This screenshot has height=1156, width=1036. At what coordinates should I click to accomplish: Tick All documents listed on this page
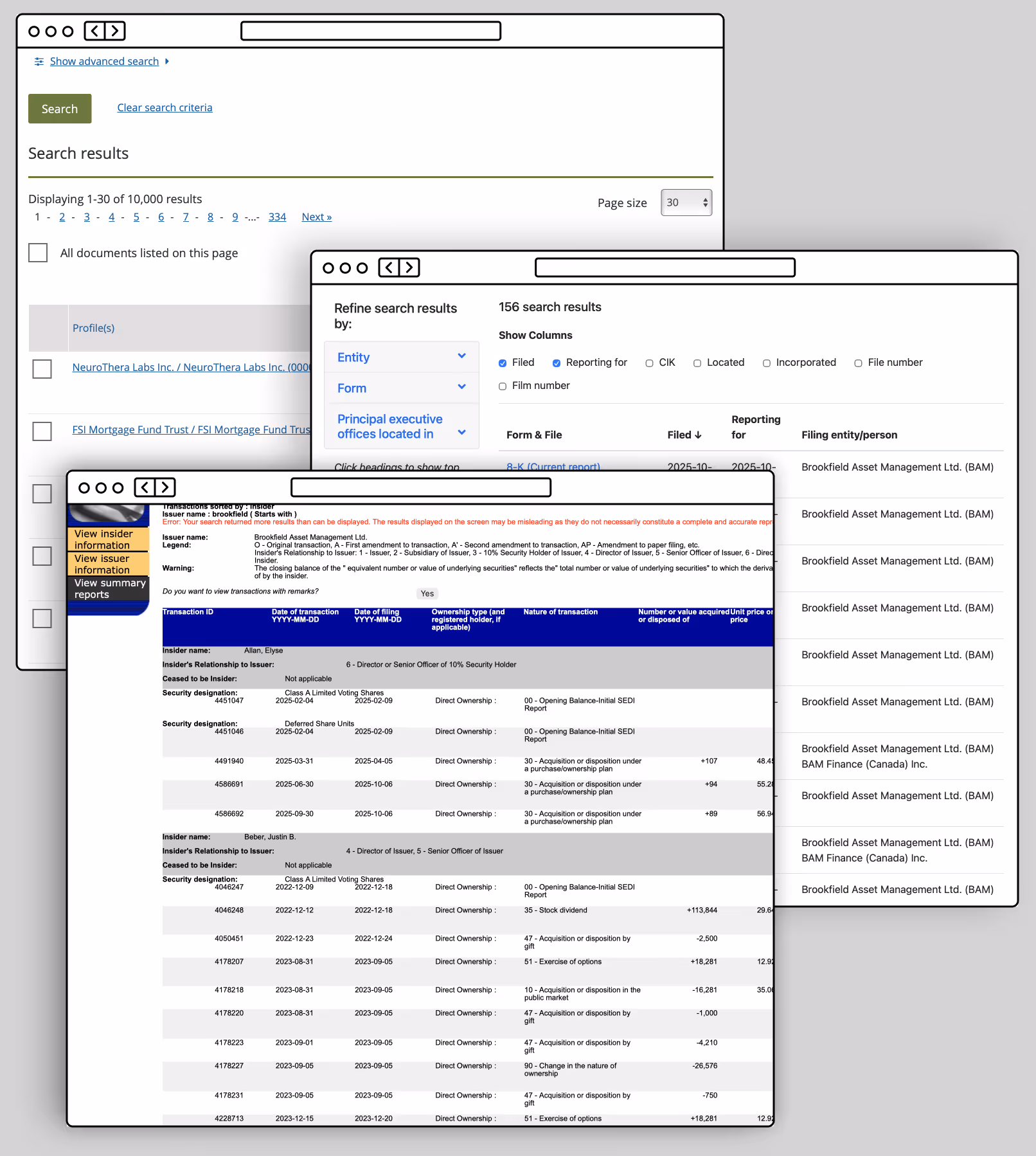coord(38,253)
